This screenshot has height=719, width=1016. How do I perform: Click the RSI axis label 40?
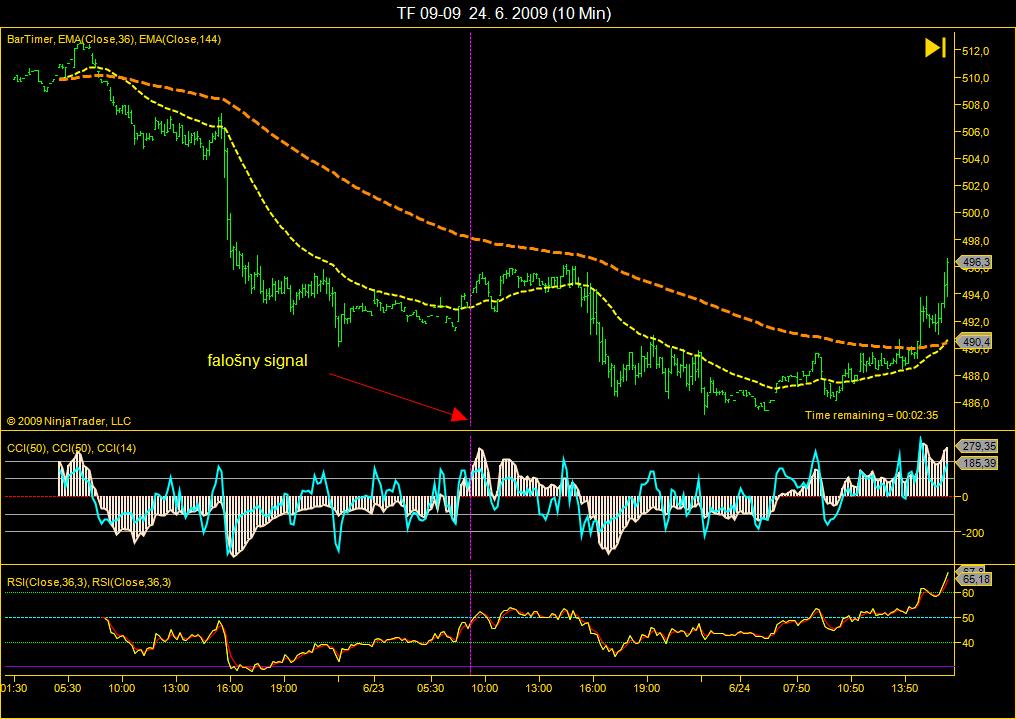pos(968,643)
